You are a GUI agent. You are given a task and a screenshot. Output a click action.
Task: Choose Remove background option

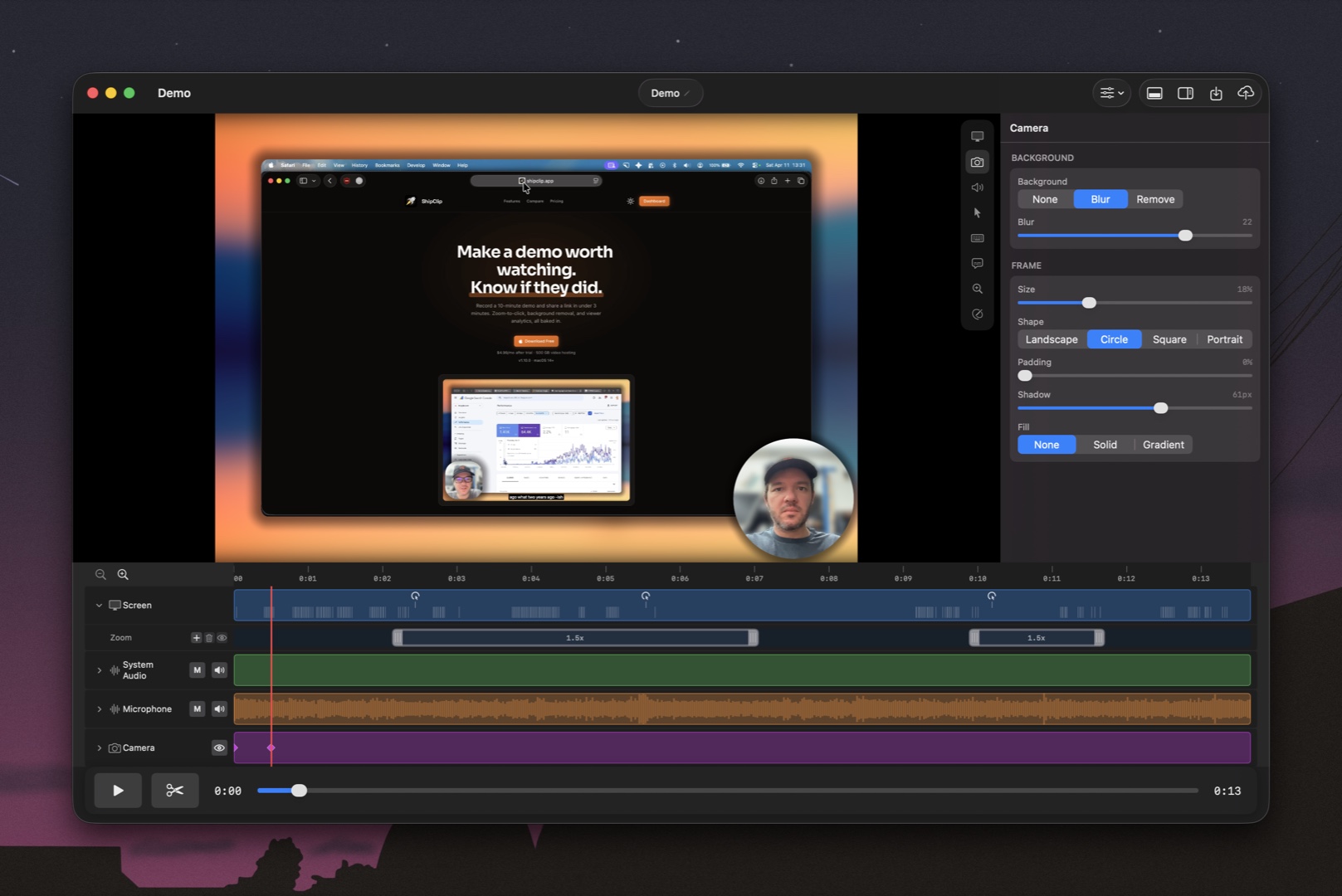click(x=1154, y=199)
